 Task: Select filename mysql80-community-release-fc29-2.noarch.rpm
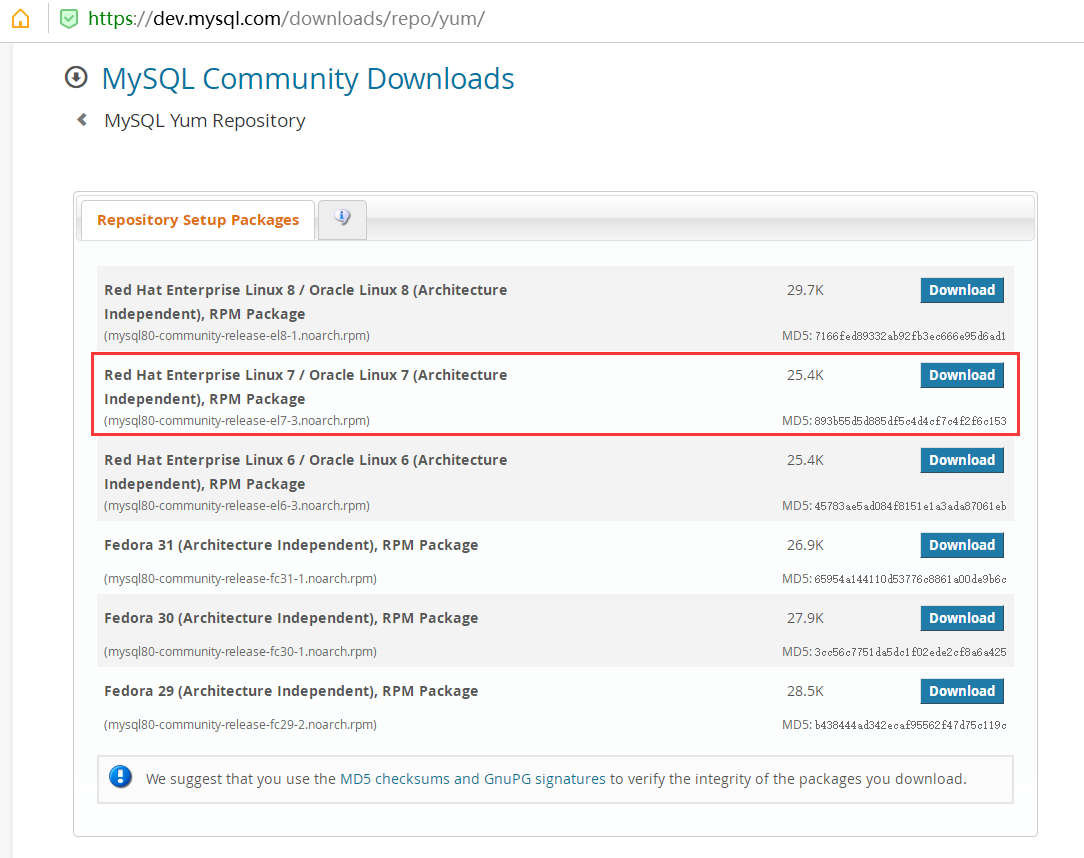[241, 725]
